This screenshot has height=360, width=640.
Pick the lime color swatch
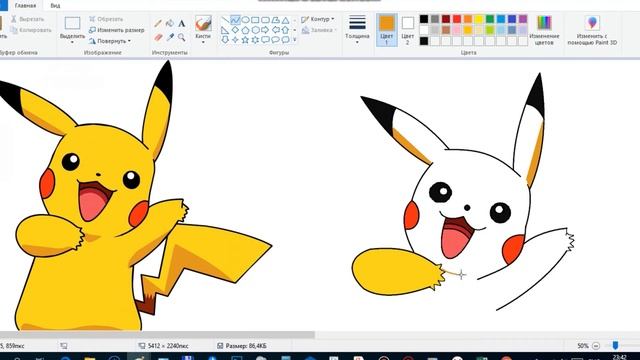click(x=490, y=30)
